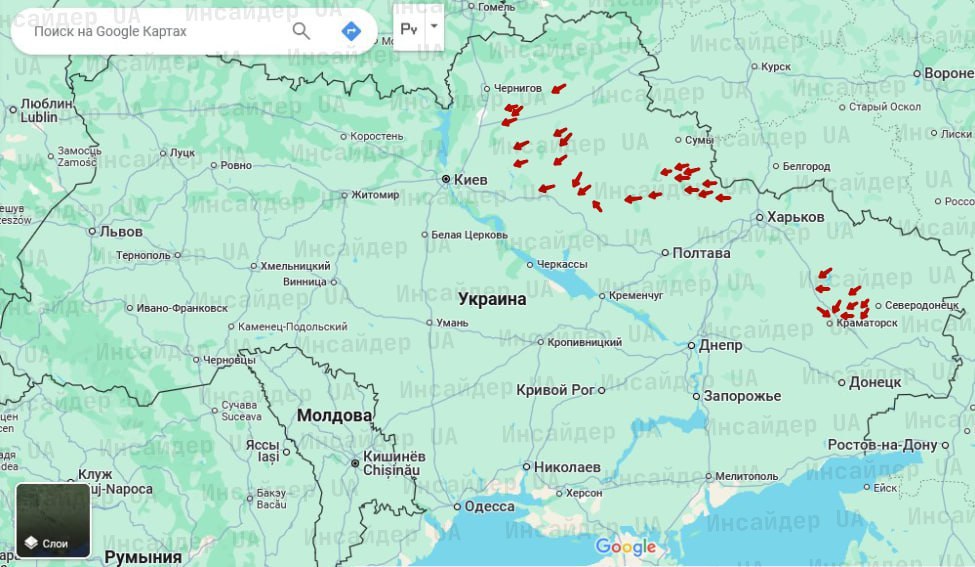Open directions with the blue route icon
Viewport: 975px width, 567px height.
pyautogui.click(x=351, y=31)
